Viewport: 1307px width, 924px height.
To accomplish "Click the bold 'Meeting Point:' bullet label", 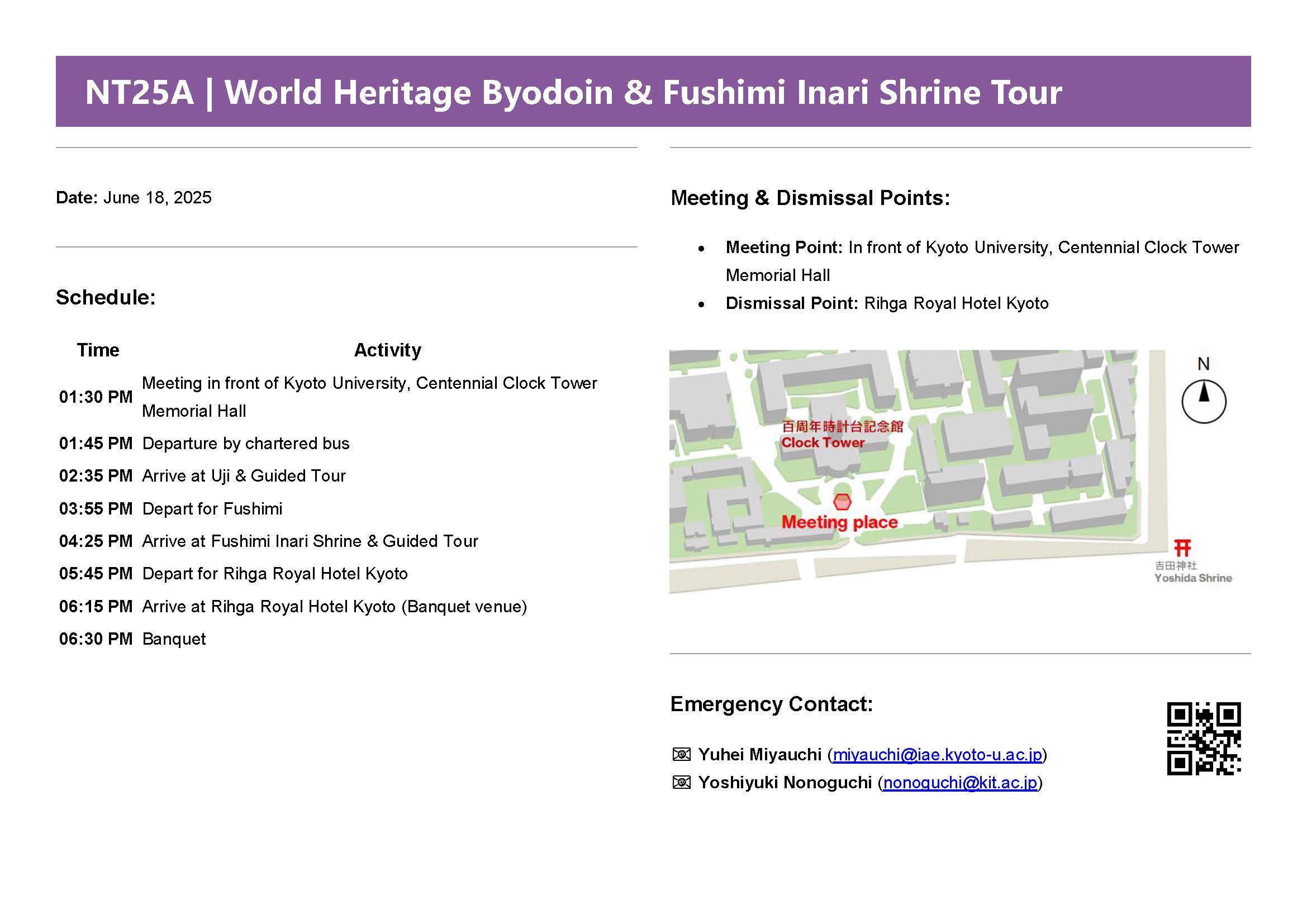I will 784,247.
